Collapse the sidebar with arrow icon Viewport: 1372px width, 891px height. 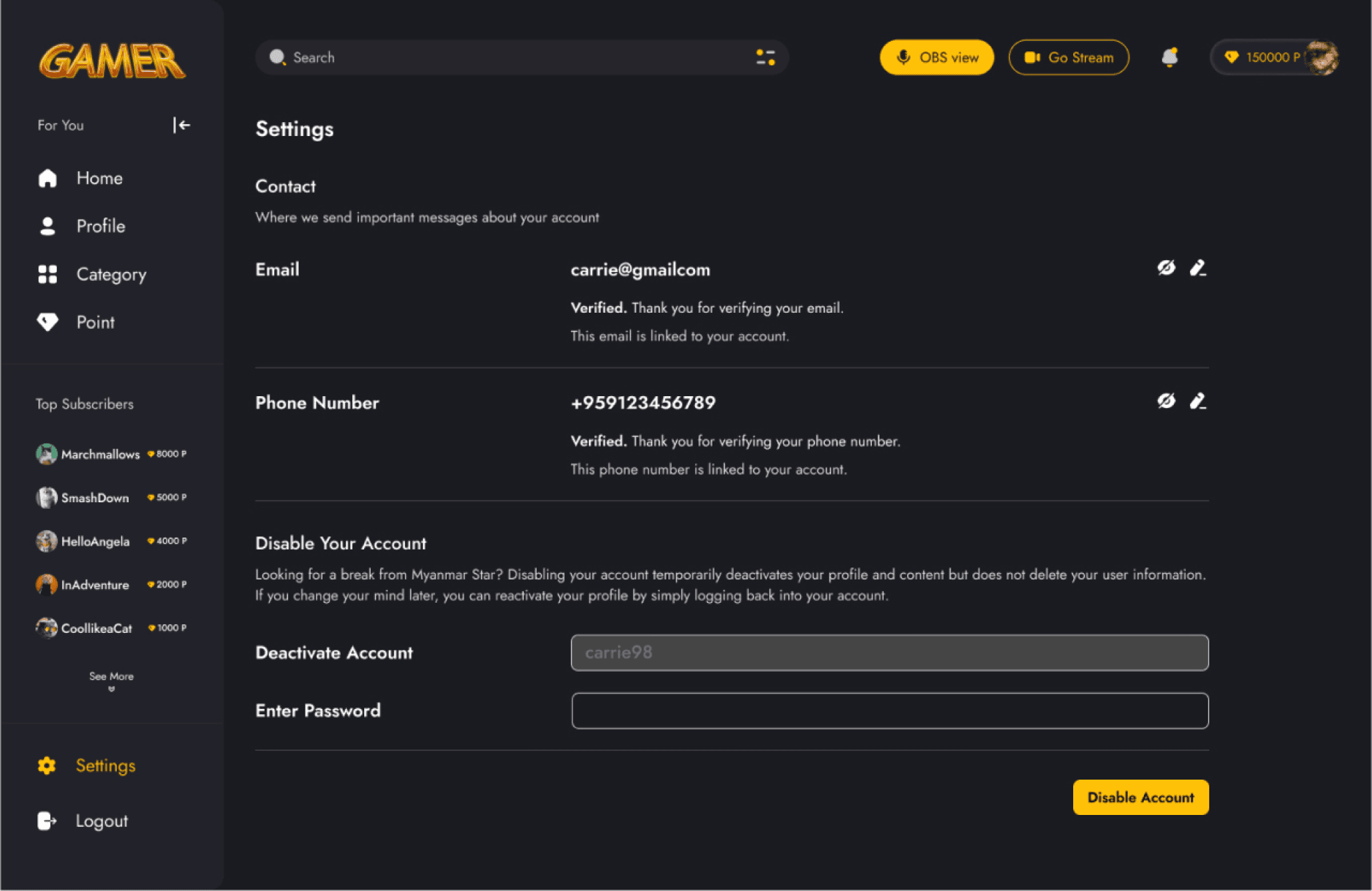[181, 125]
